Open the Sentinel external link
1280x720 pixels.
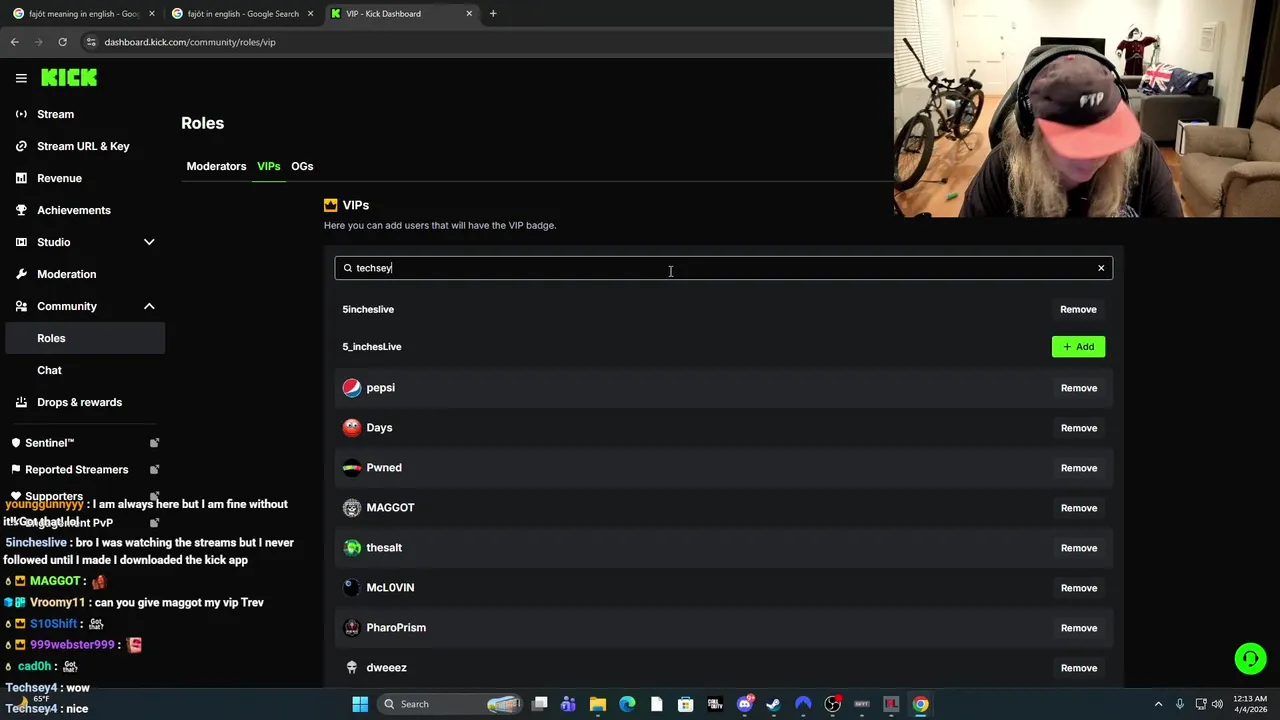(x=155, y=443)
